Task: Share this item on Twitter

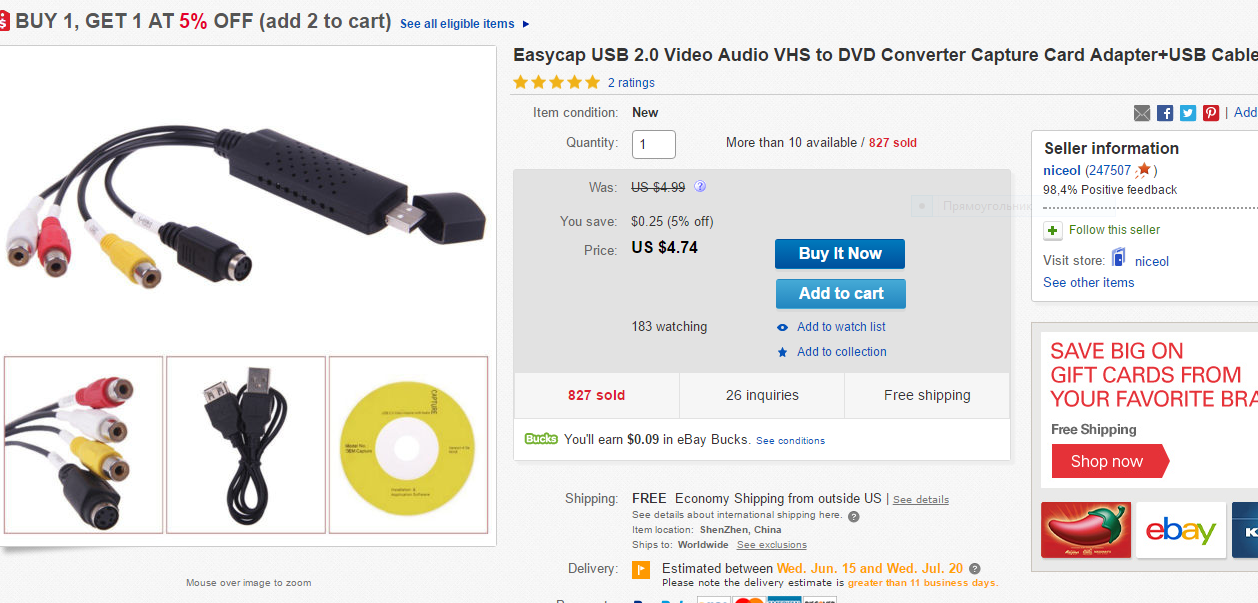Action: point(1188,113)
